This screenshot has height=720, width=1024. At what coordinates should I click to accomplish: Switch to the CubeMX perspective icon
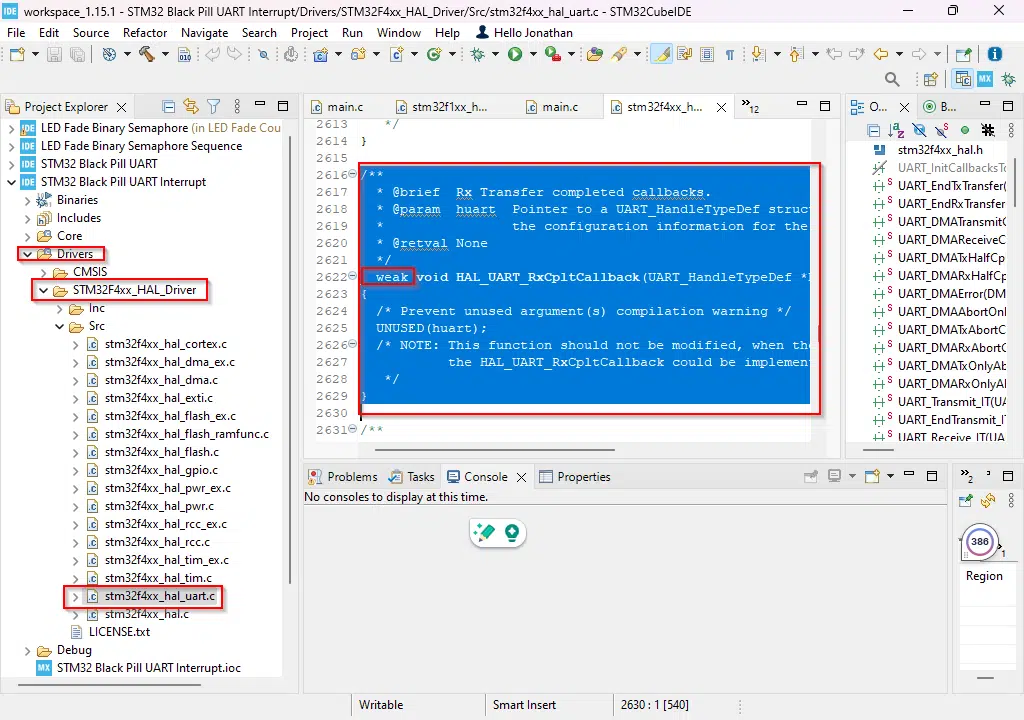(x=985, y=79)
